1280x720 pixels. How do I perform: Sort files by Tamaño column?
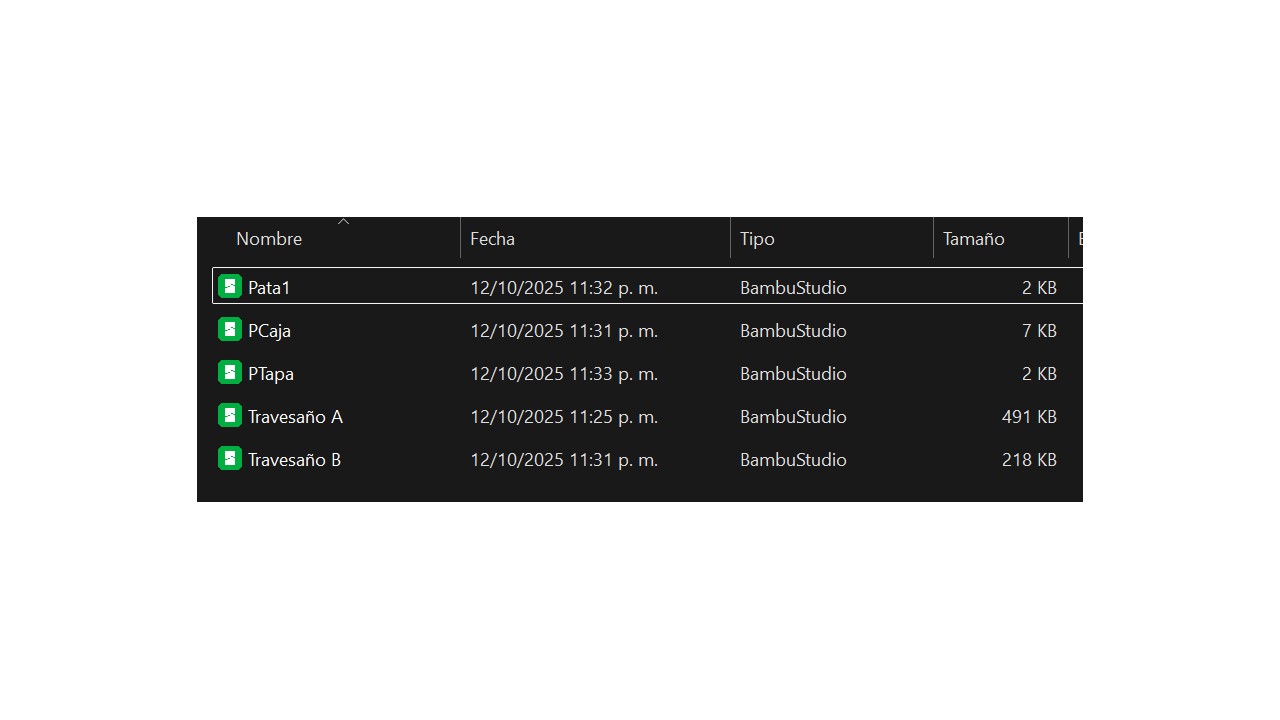[973, 239]
